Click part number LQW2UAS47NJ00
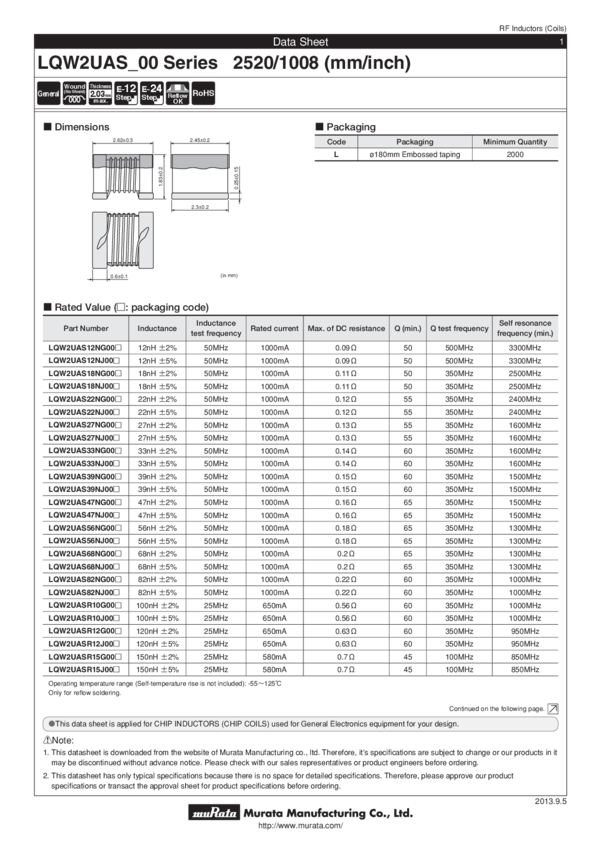This screenshot has height=850, width=601. (x=84, y=515)
